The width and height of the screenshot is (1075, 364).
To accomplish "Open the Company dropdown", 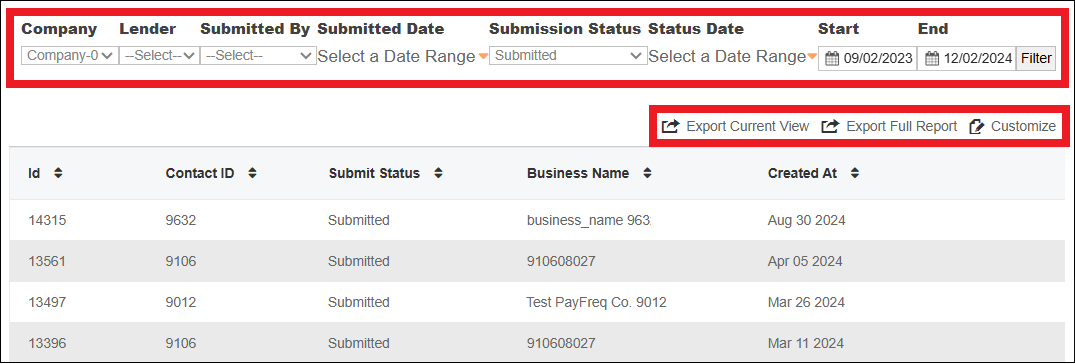I will 69,56.
